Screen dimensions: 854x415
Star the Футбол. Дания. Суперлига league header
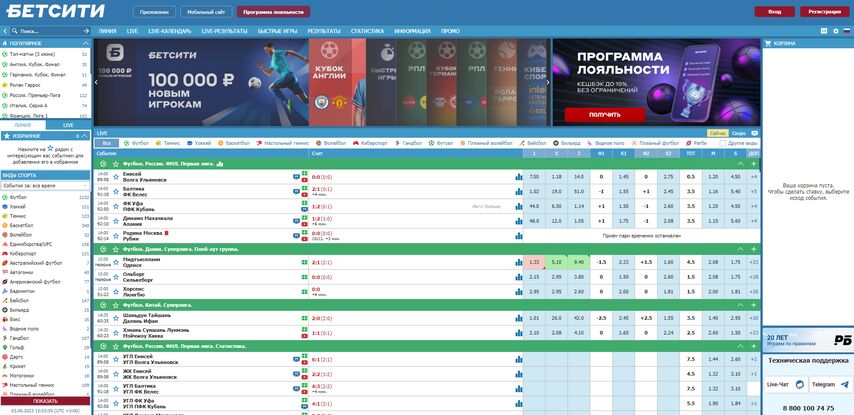[x=115, y=249]
